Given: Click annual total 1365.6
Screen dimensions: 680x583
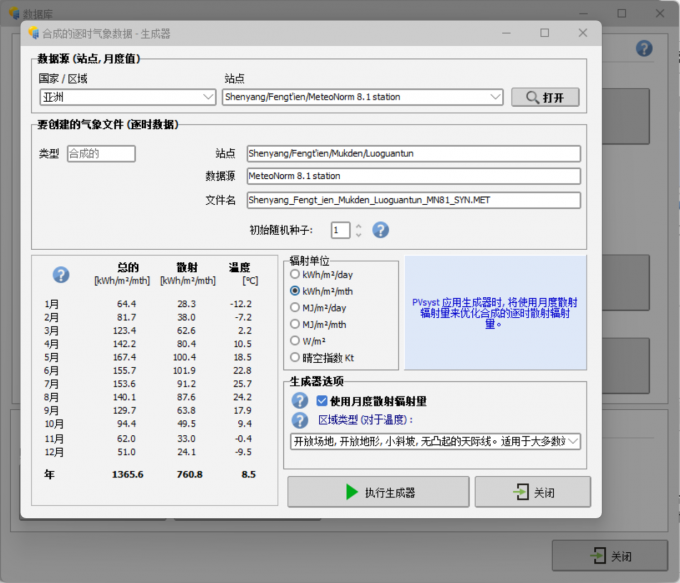Looking at the screenshot, I should tap(128, 475).
